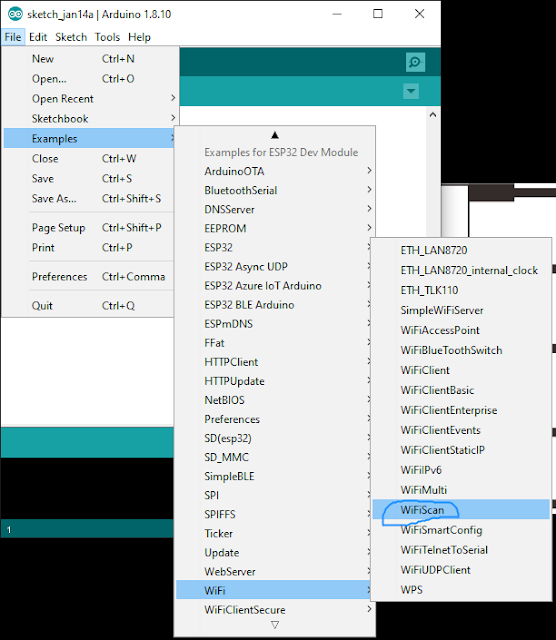Open SD(esp32) examples
Viewport: 556px width, 640px height.
(x=274, y=438)
